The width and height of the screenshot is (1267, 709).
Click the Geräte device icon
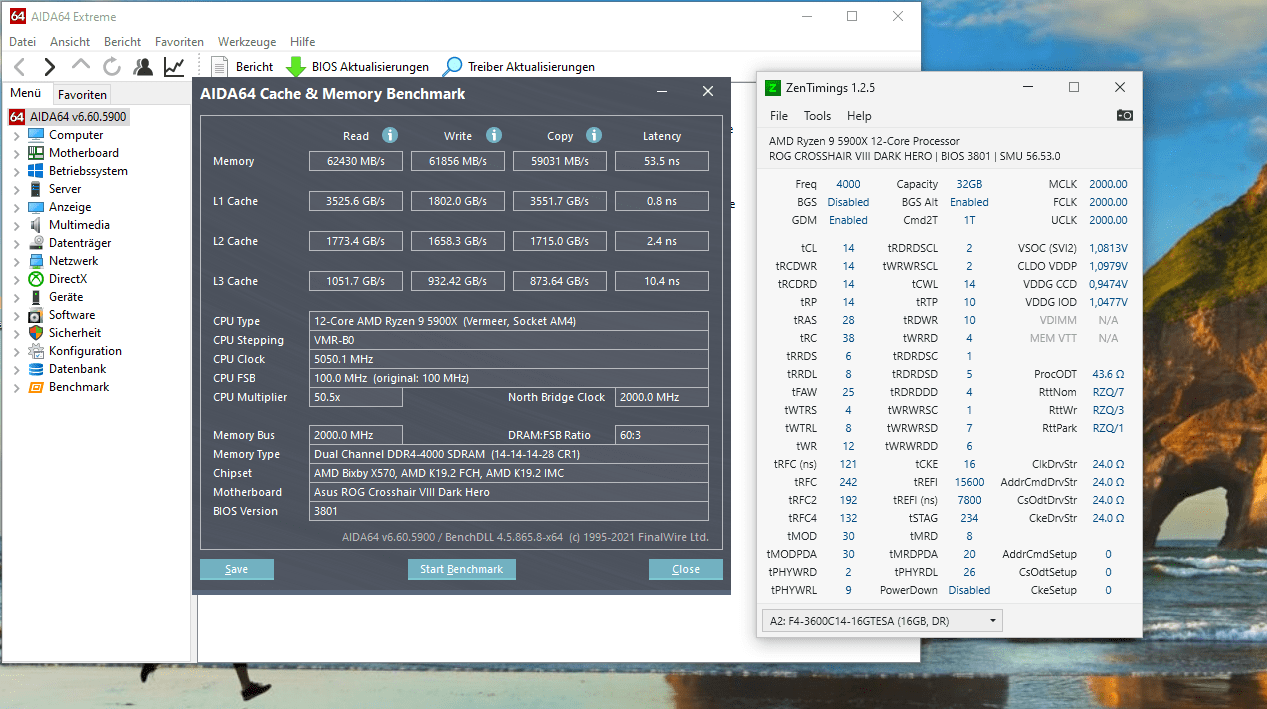(36, 297)
